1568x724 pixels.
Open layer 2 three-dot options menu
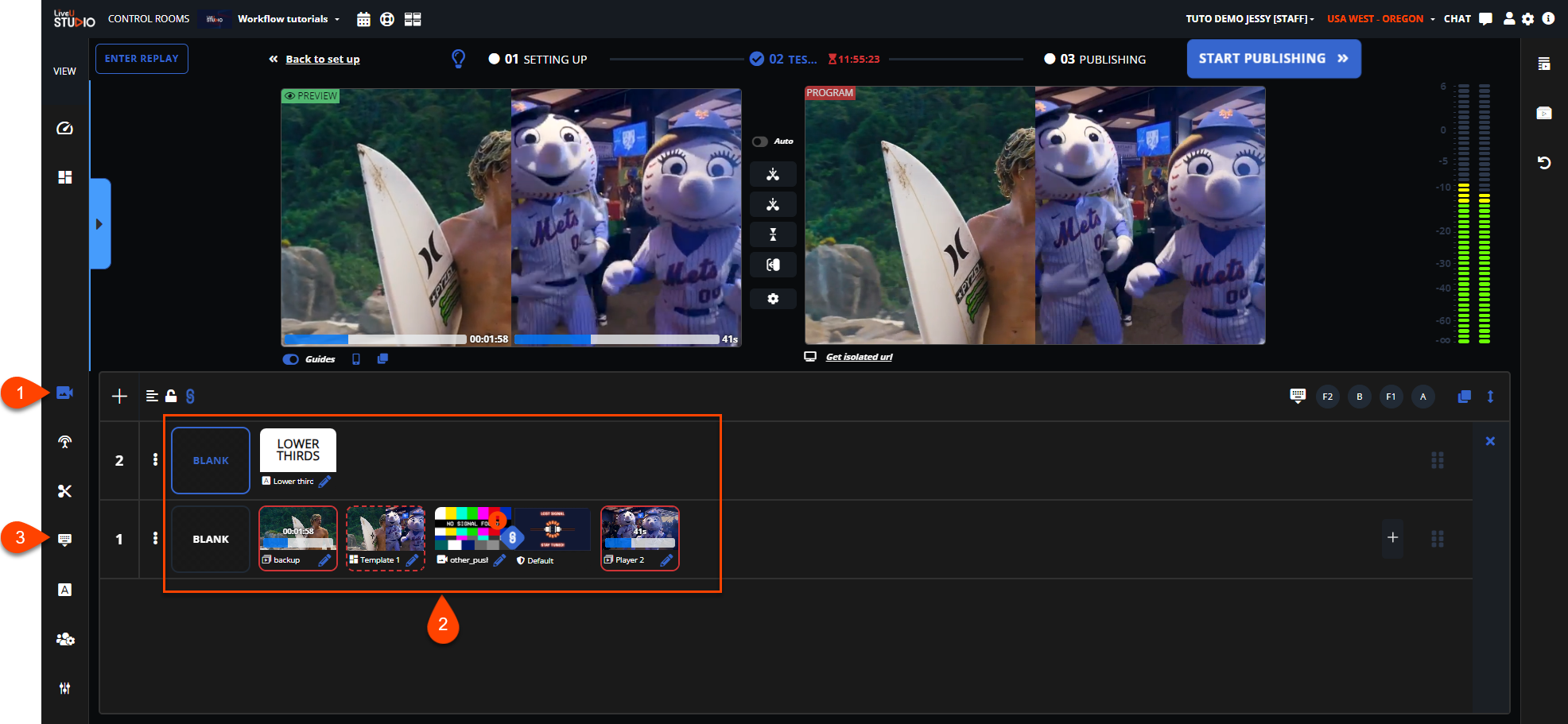[x=155, y=460]
